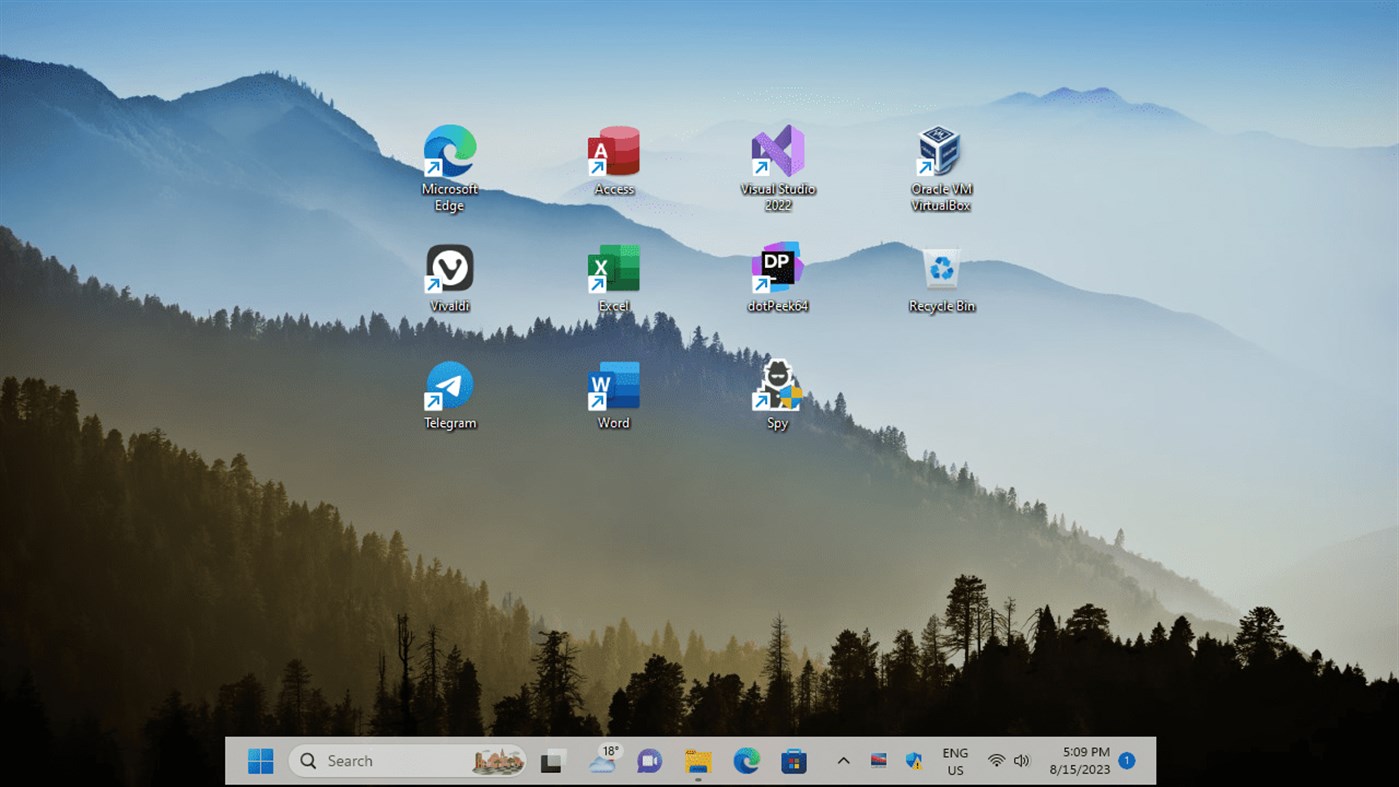The width and height of the screenshot is (1399, 787).
Task: Open Widgets via the weather icon
Action: pos(600,761)
